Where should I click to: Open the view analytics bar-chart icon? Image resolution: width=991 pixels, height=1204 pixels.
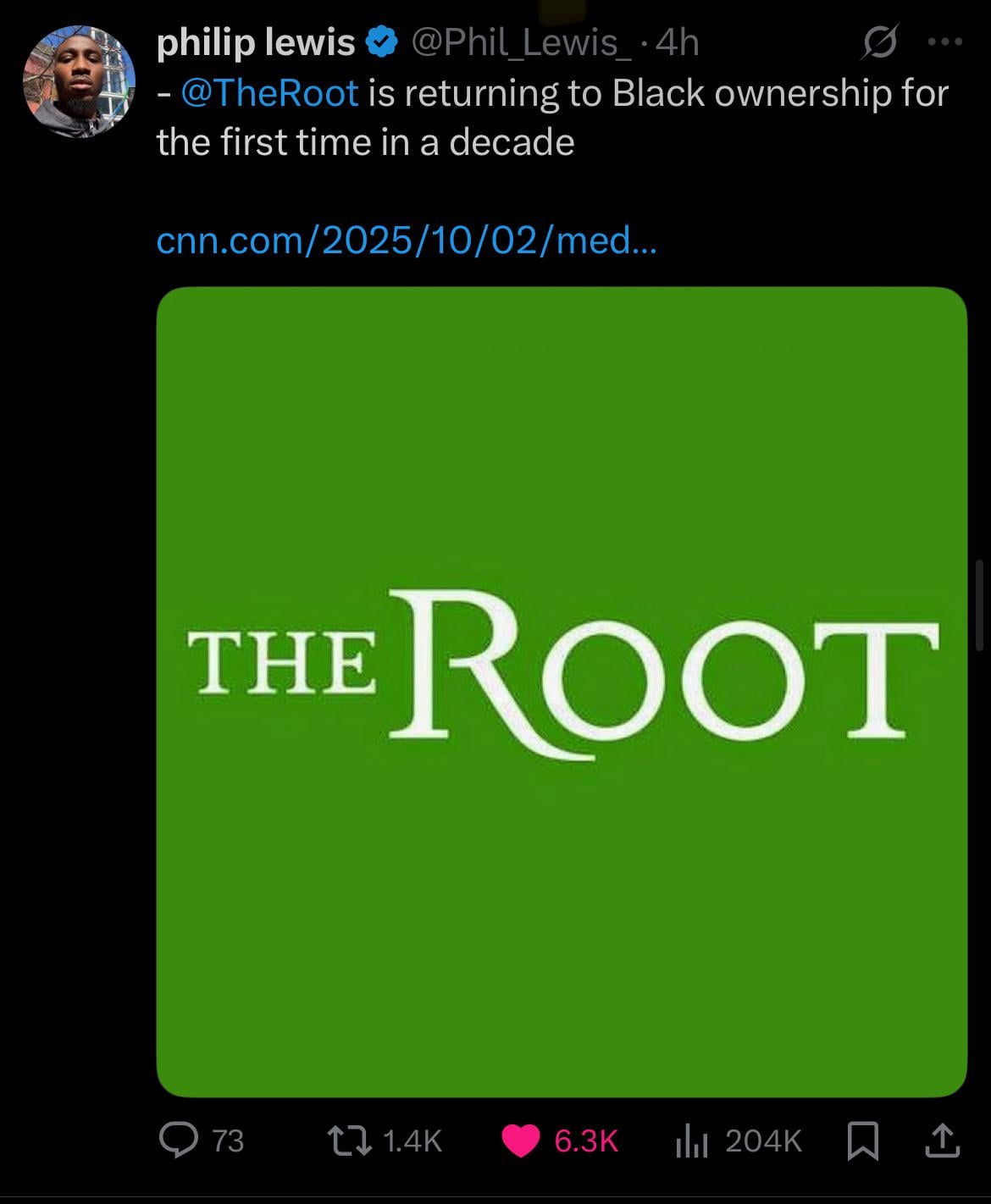click(691, 1141)
